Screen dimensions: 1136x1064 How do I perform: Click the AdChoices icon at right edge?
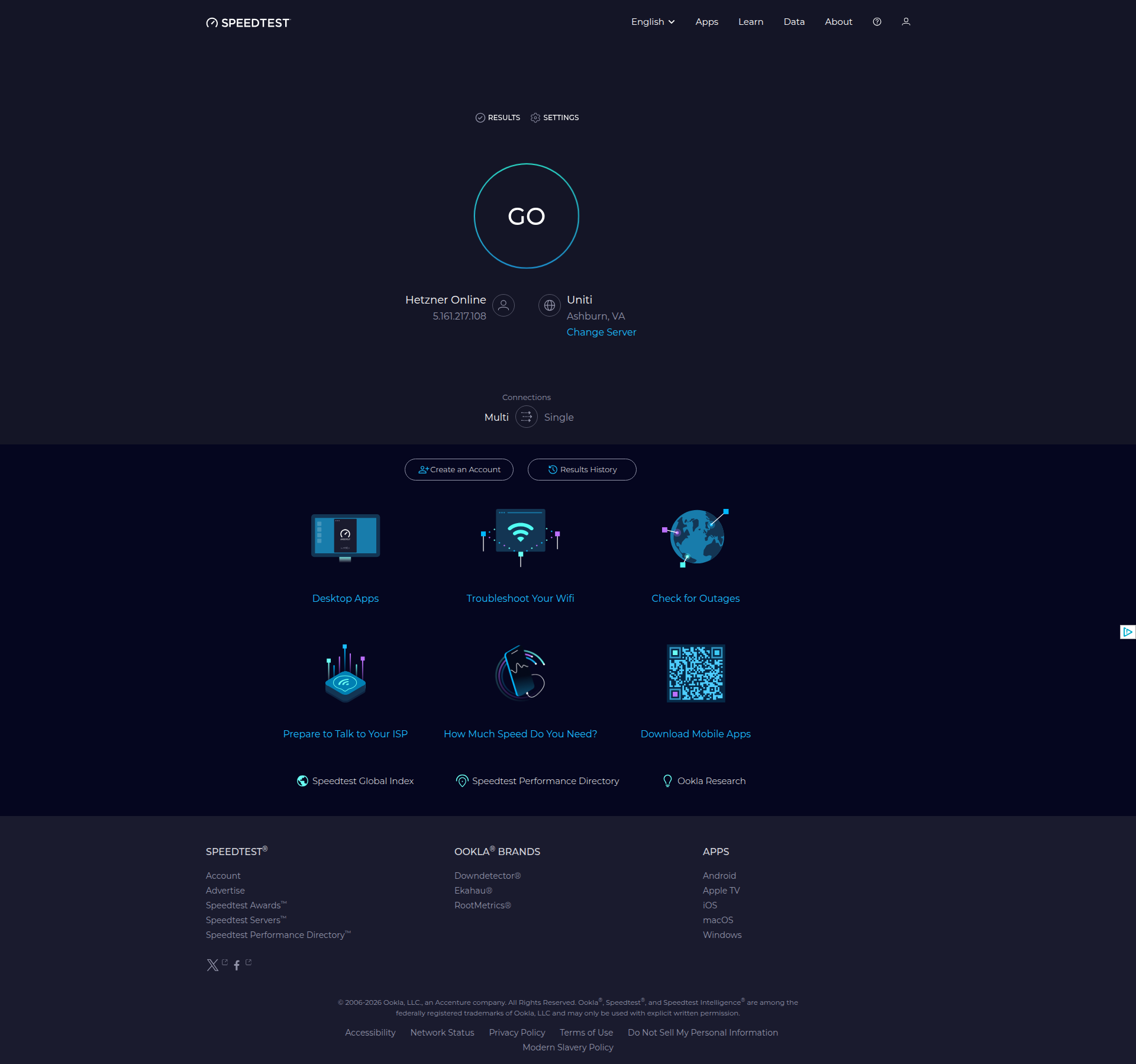coord(1128,632)
